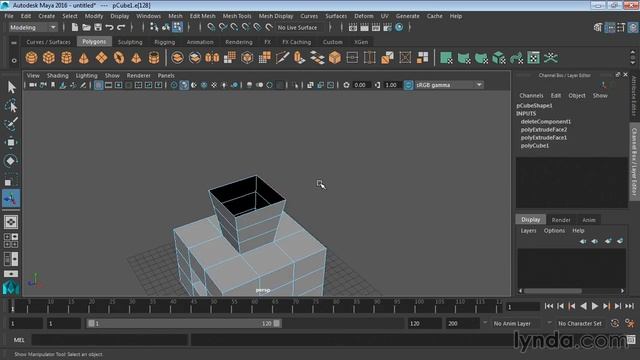Click the current frame input field
This screenshot has width=640, height=360.
(523, 307)
